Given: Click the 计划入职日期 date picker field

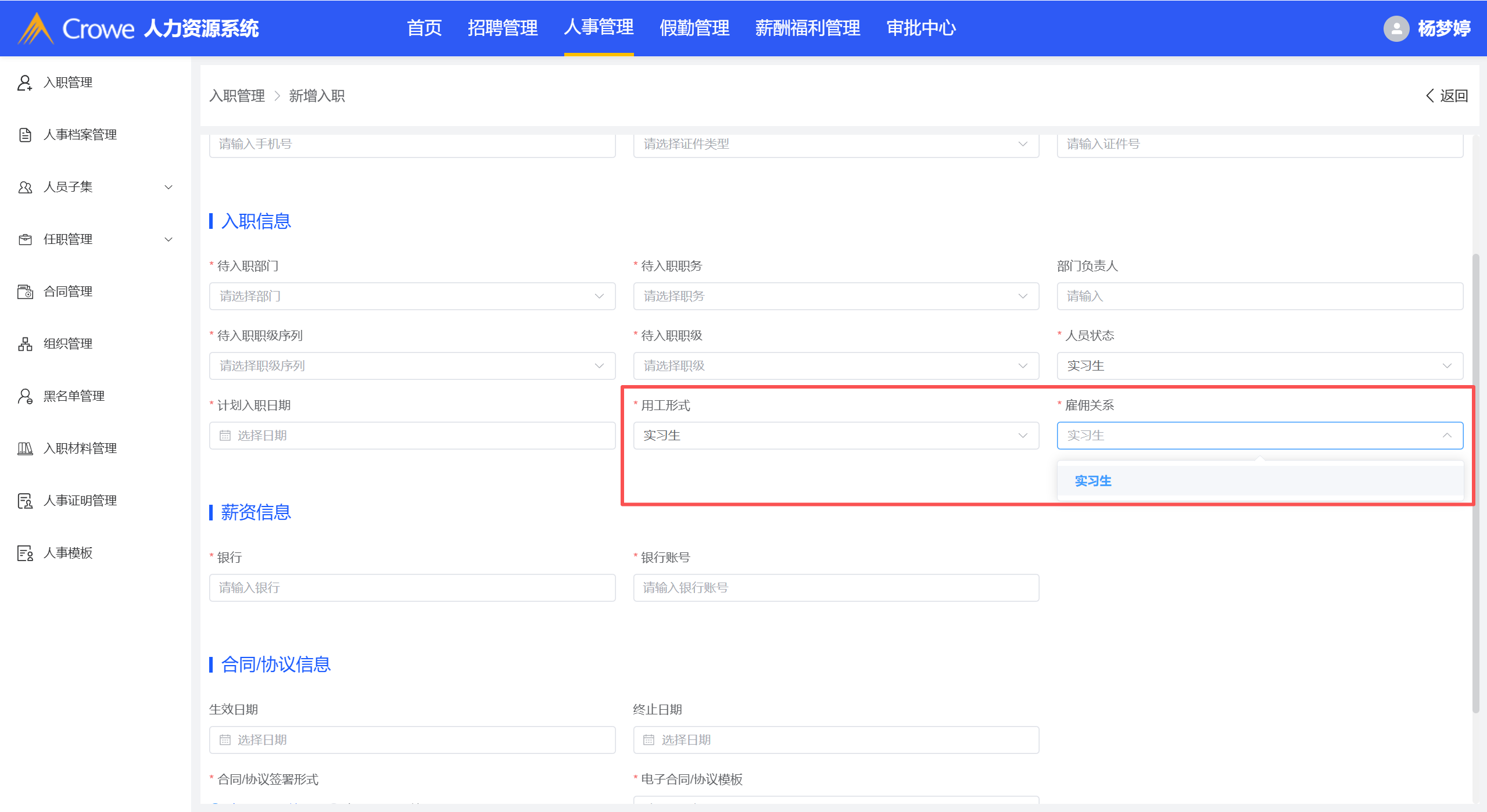Looking at the screenshot, I should point(411,436).
